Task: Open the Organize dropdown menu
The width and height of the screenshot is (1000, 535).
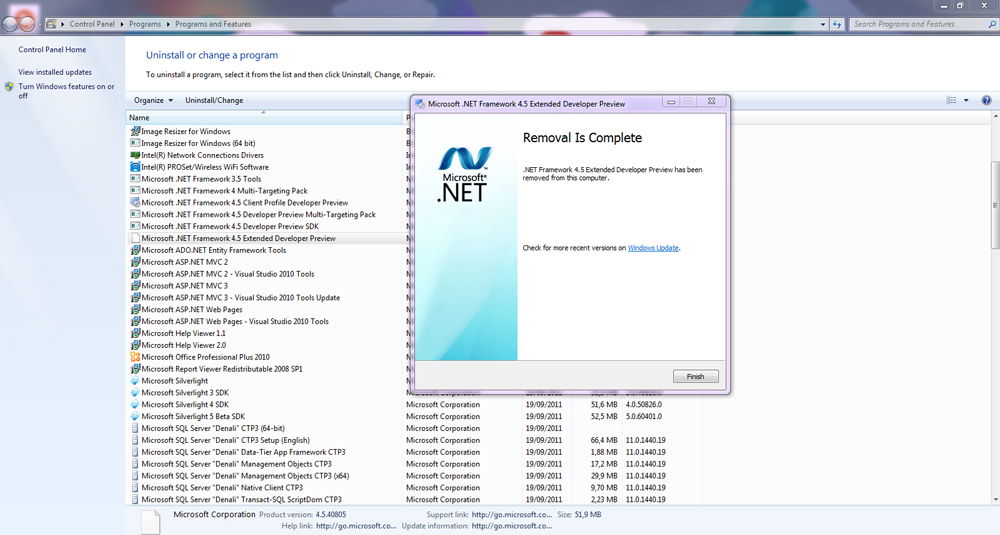Action: (153, 100)
